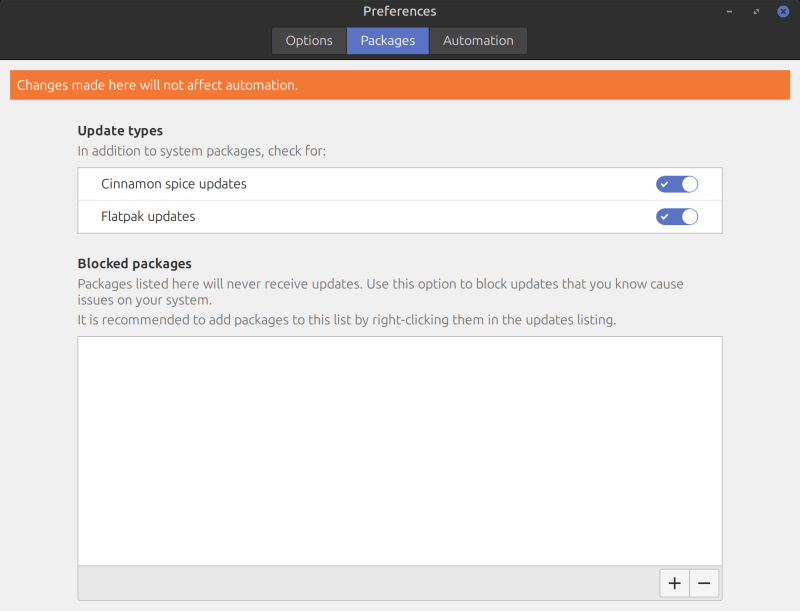Click the Flatpak updates row
The image size is (800, 611).
[300, 217]
